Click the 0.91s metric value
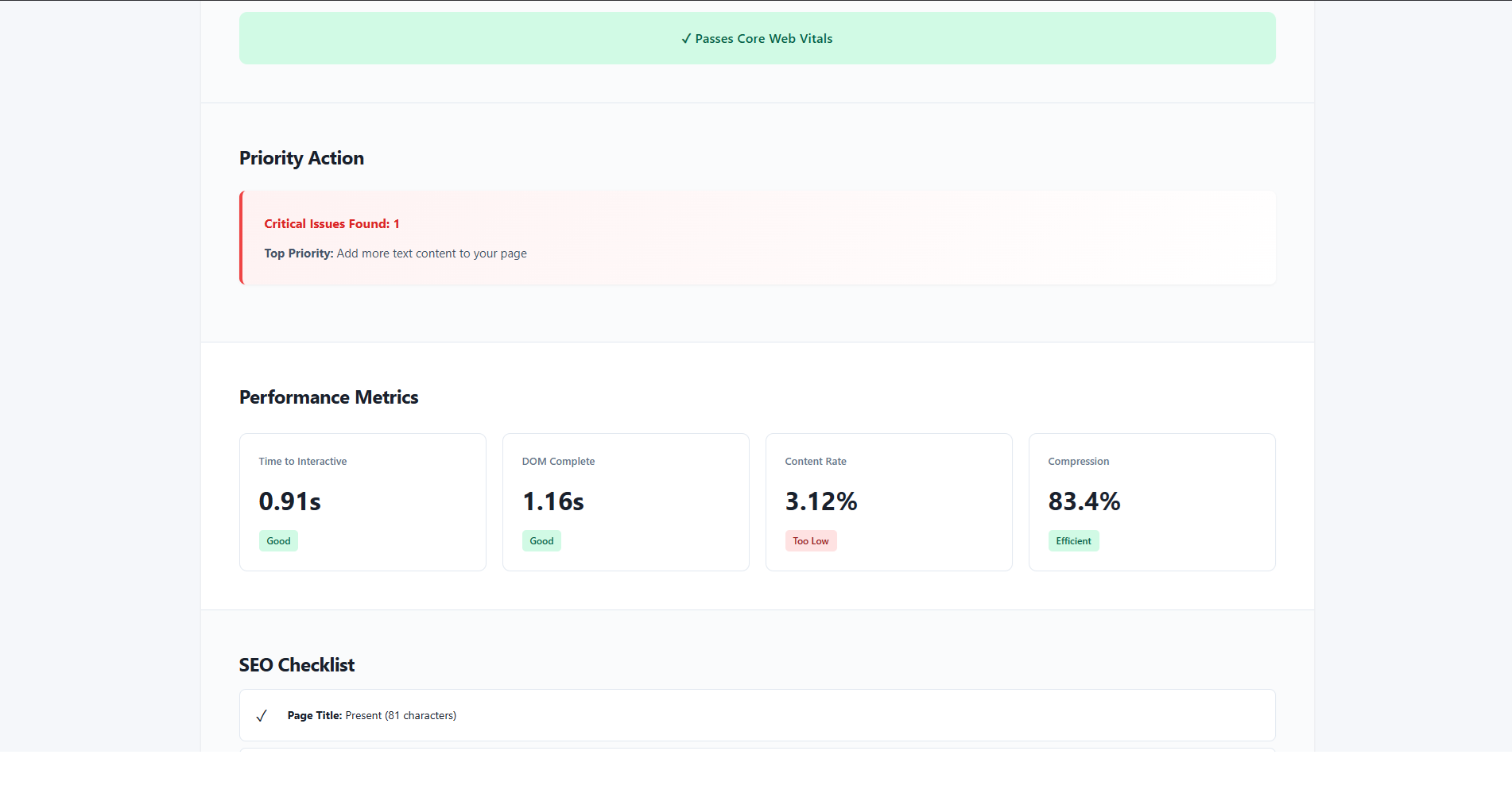 [x=289, y=501]
